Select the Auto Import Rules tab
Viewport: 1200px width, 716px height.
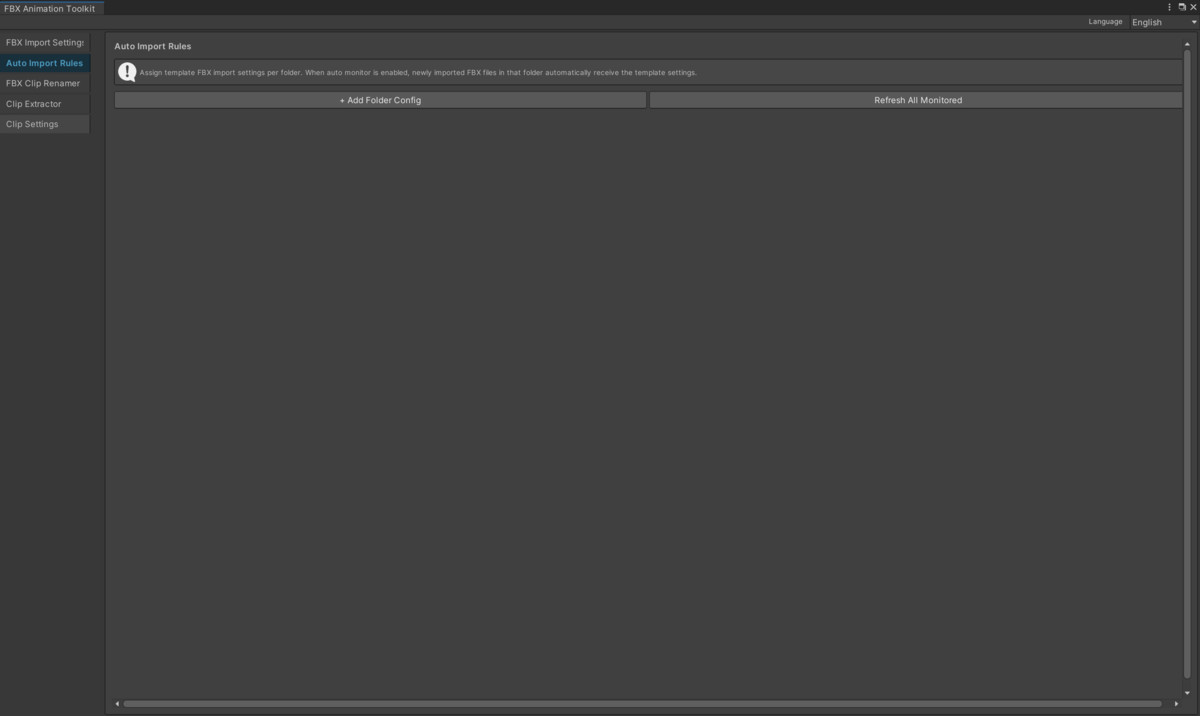point(45,63)
